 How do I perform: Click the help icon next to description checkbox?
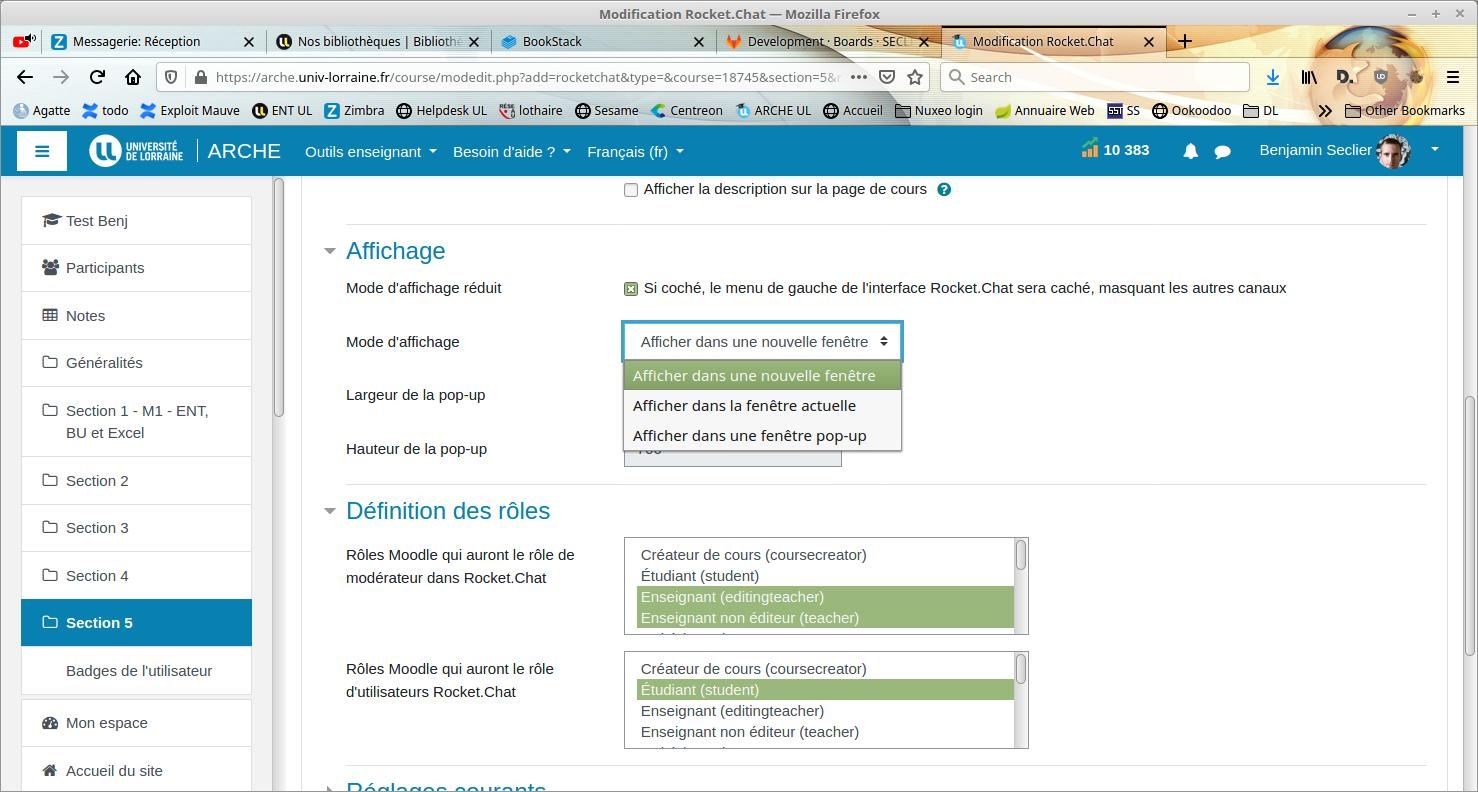[944, 189]
